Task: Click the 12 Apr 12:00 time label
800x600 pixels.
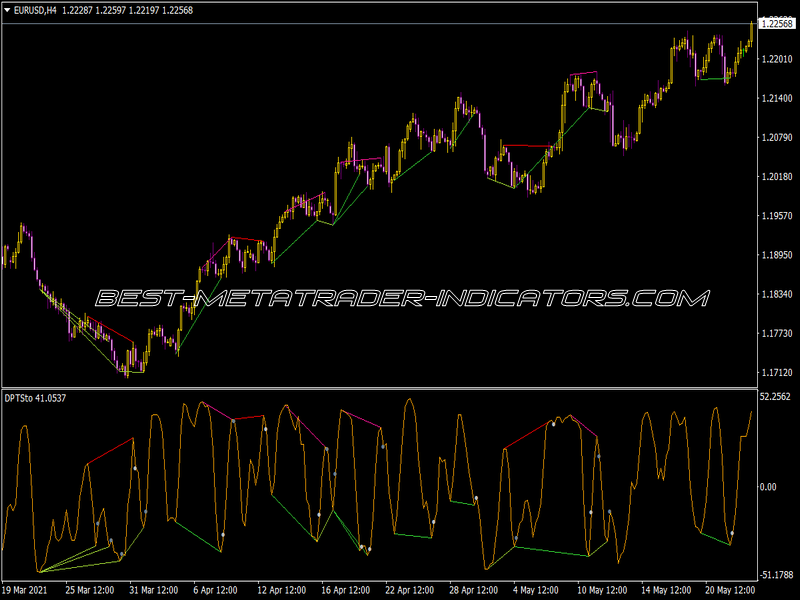Action: tap(282, 590)
